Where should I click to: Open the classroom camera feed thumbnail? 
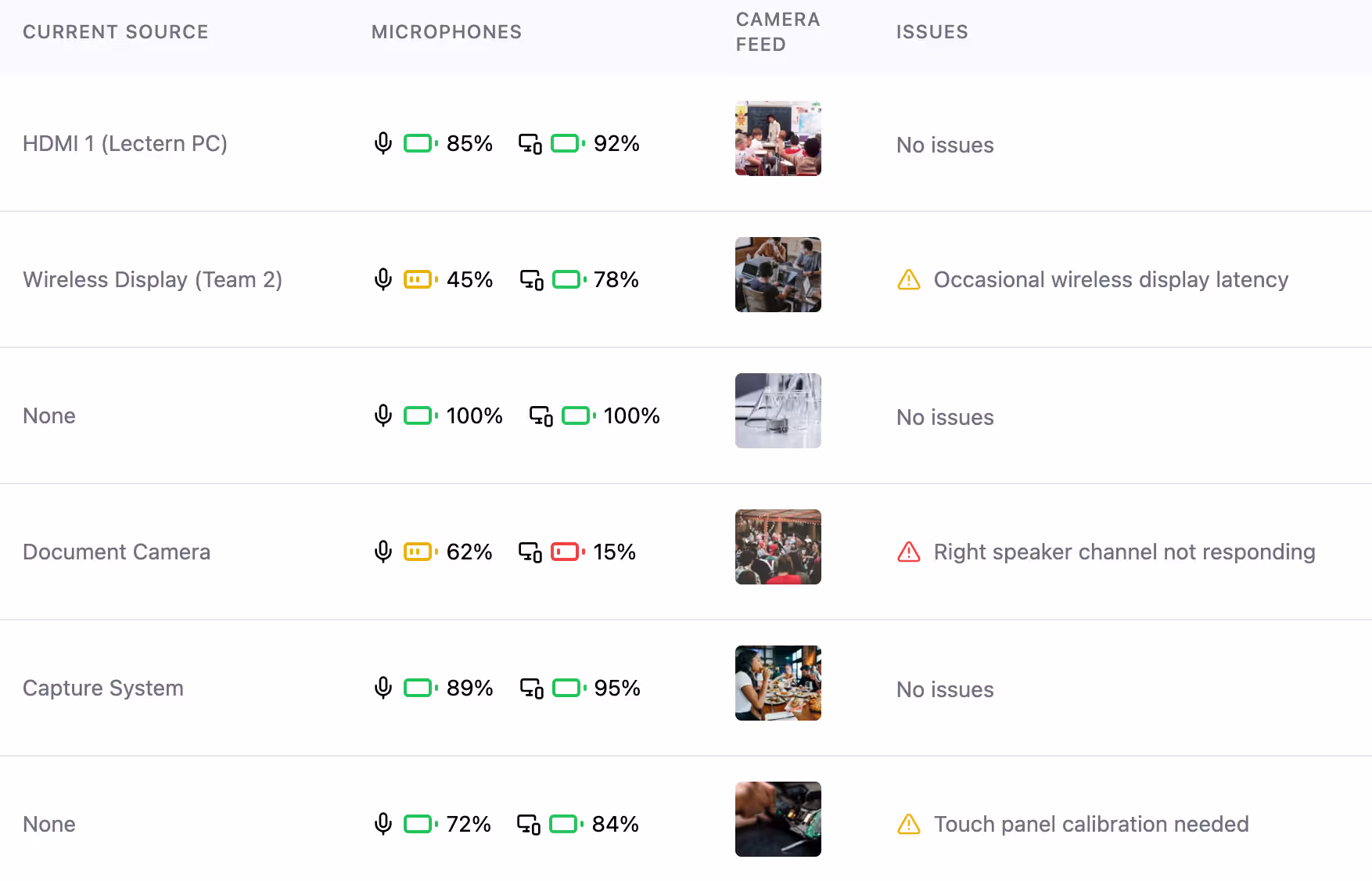point(778,138)
